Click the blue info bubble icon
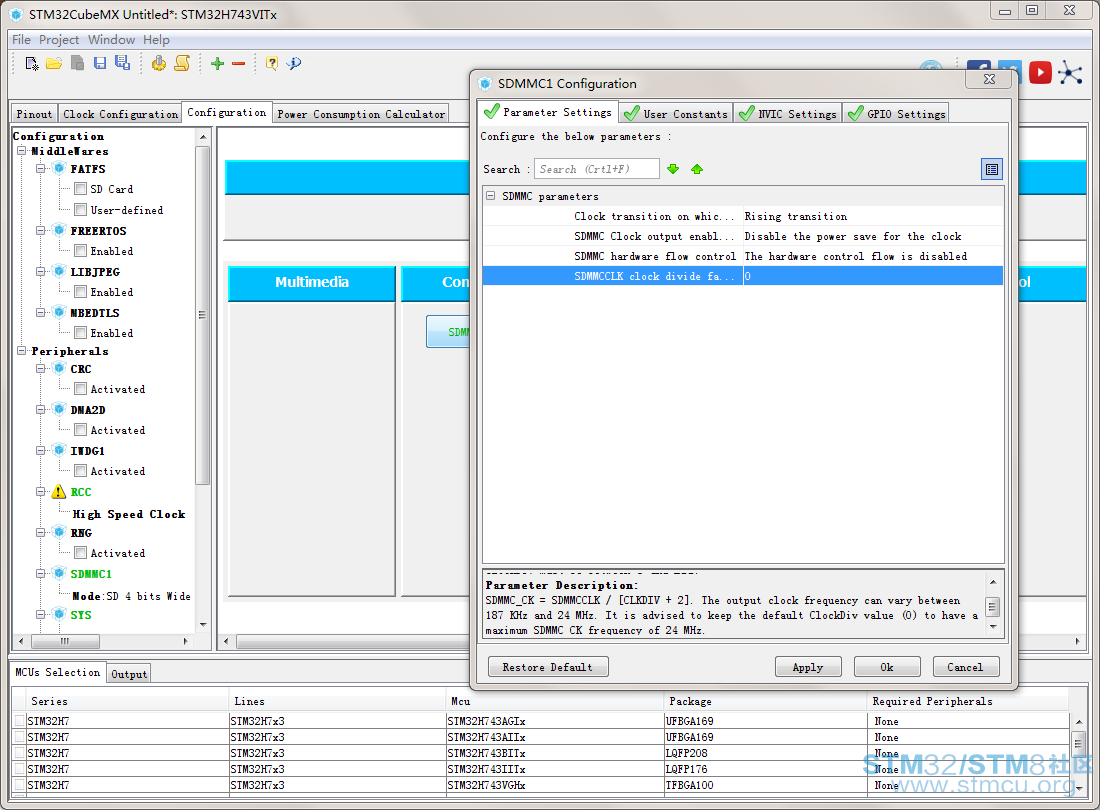 [x=295, y=63]
